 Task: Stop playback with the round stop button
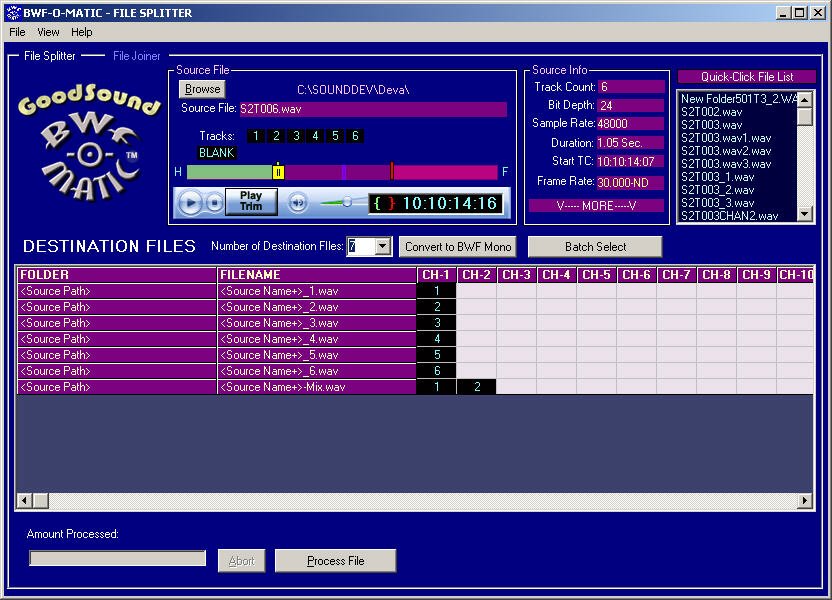click(214, 203)
